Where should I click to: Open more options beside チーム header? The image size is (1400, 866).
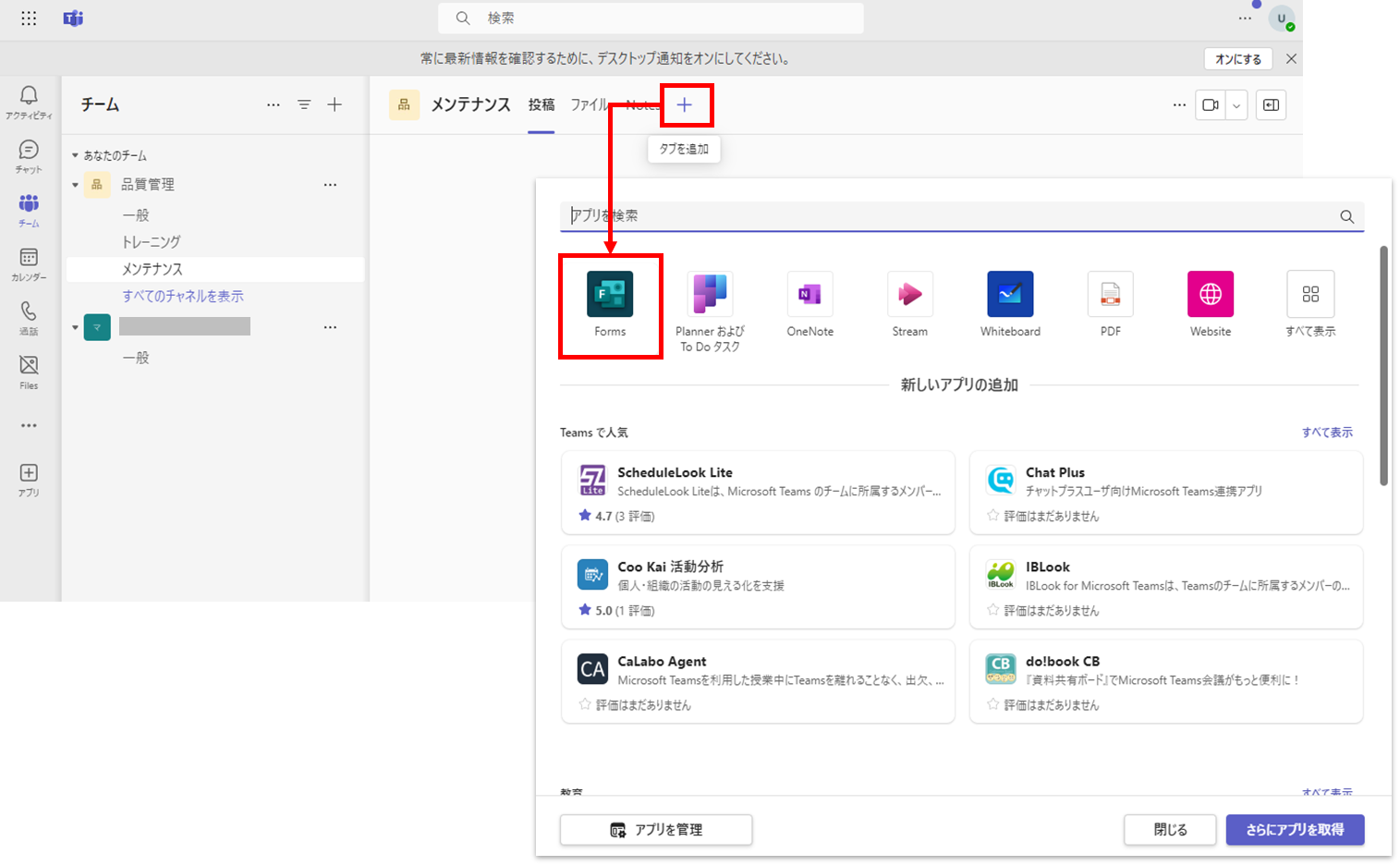click(274, 105)
